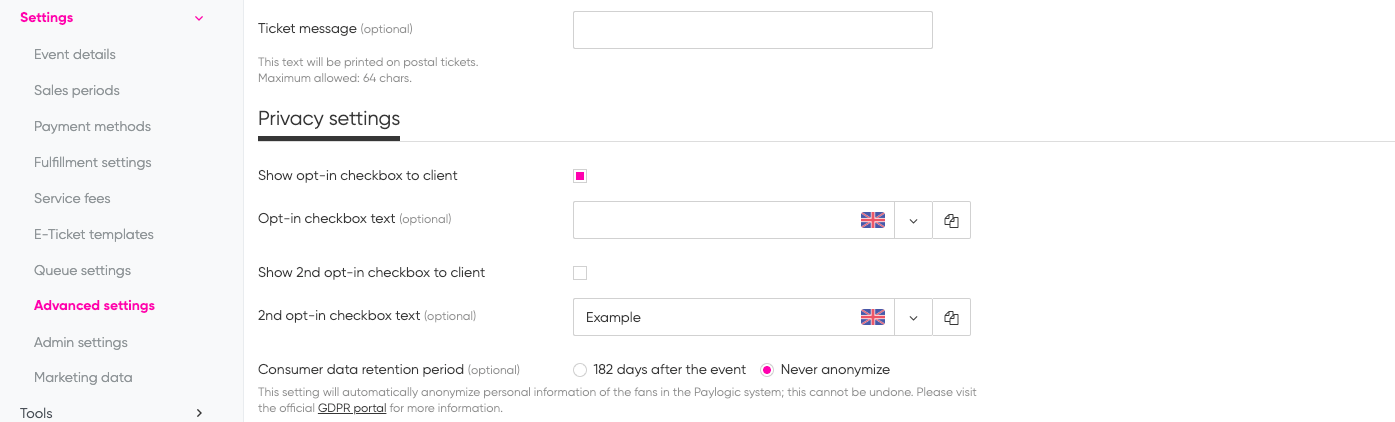This screenshot has width=1395, height=422.
Task: Click UK flag in Opt-in checkbox text field
Action: pos(873,221)
